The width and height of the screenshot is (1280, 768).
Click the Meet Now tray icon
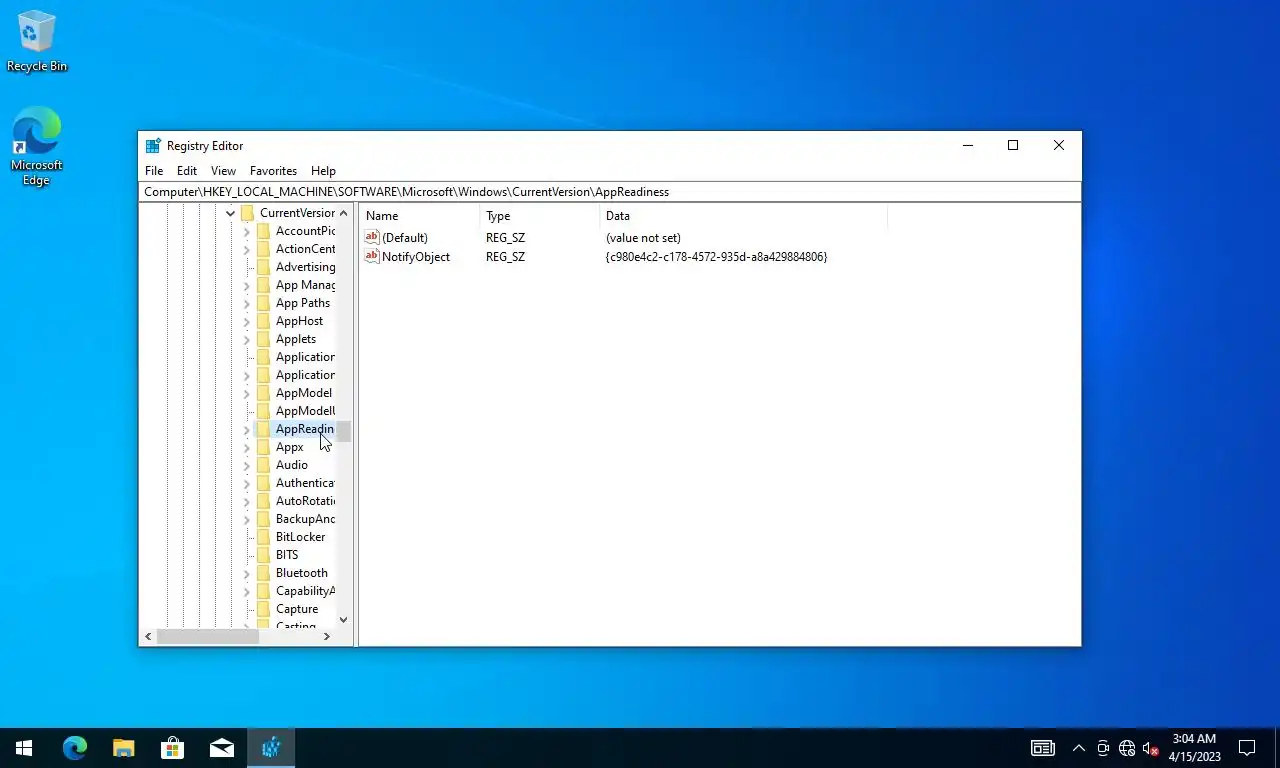1103,748
